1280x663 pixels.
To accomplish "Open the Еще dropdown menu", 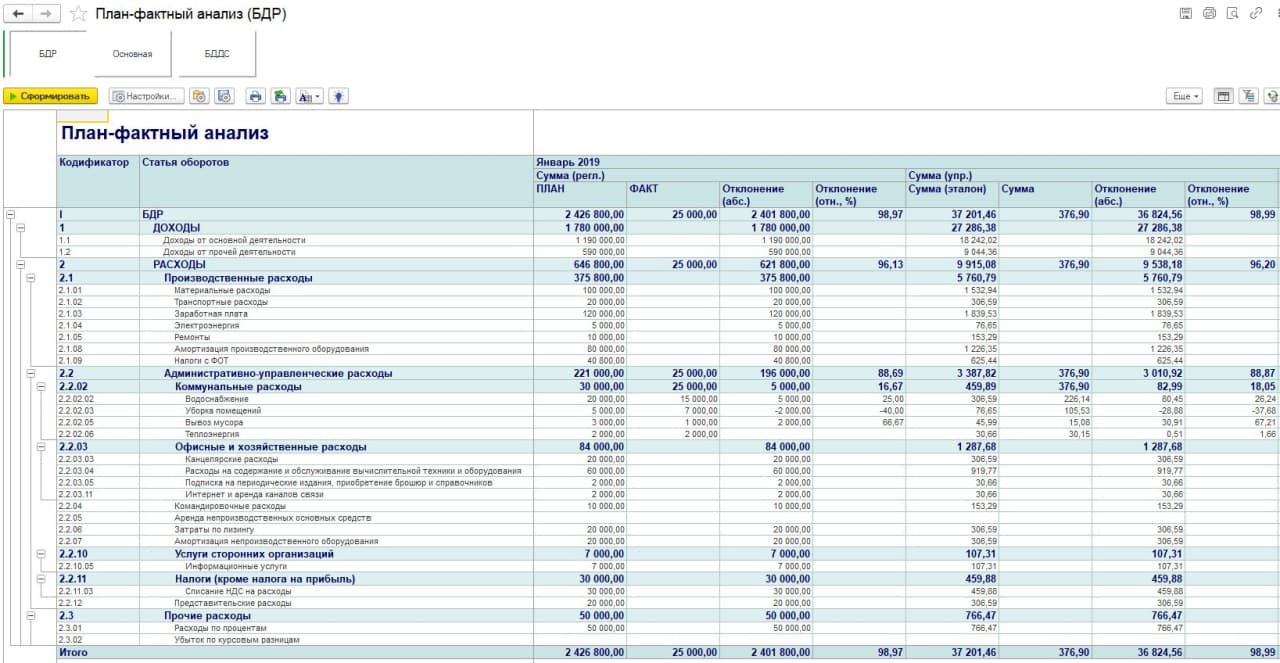I will [1184, 96].
